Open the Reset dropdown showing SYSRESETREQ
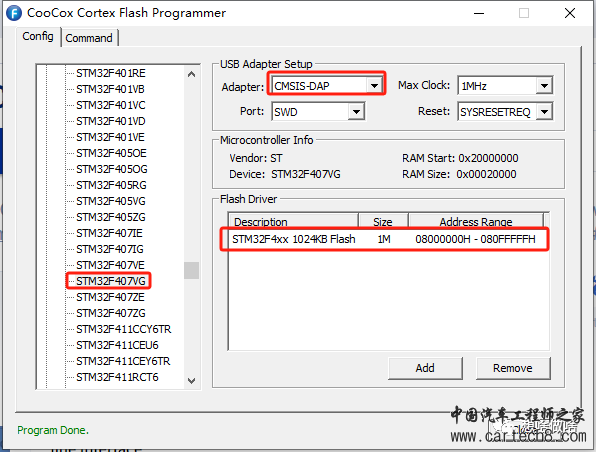 click(x=505, y=112)
